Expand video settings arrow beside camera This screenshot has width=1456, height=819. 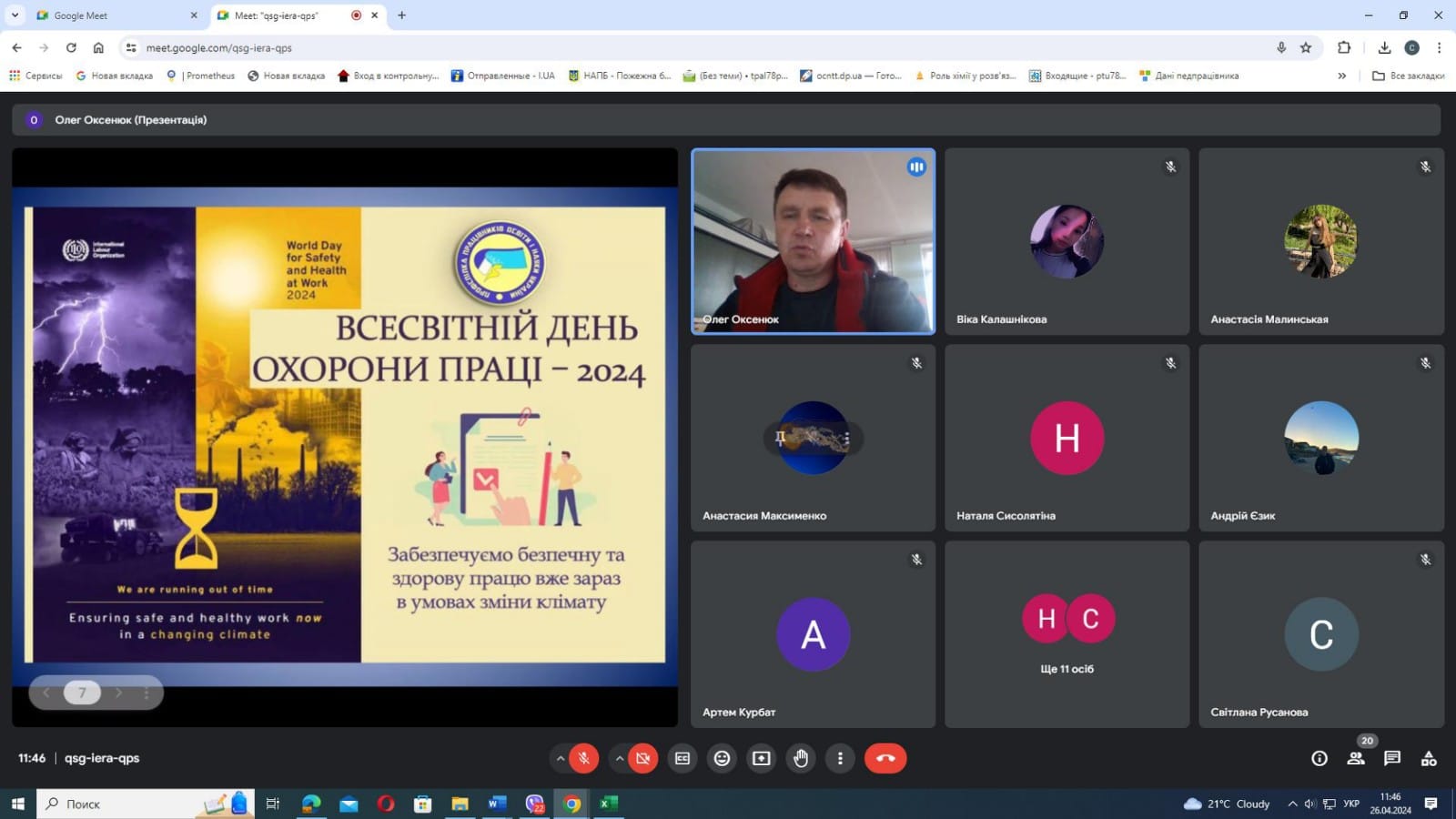620,758
